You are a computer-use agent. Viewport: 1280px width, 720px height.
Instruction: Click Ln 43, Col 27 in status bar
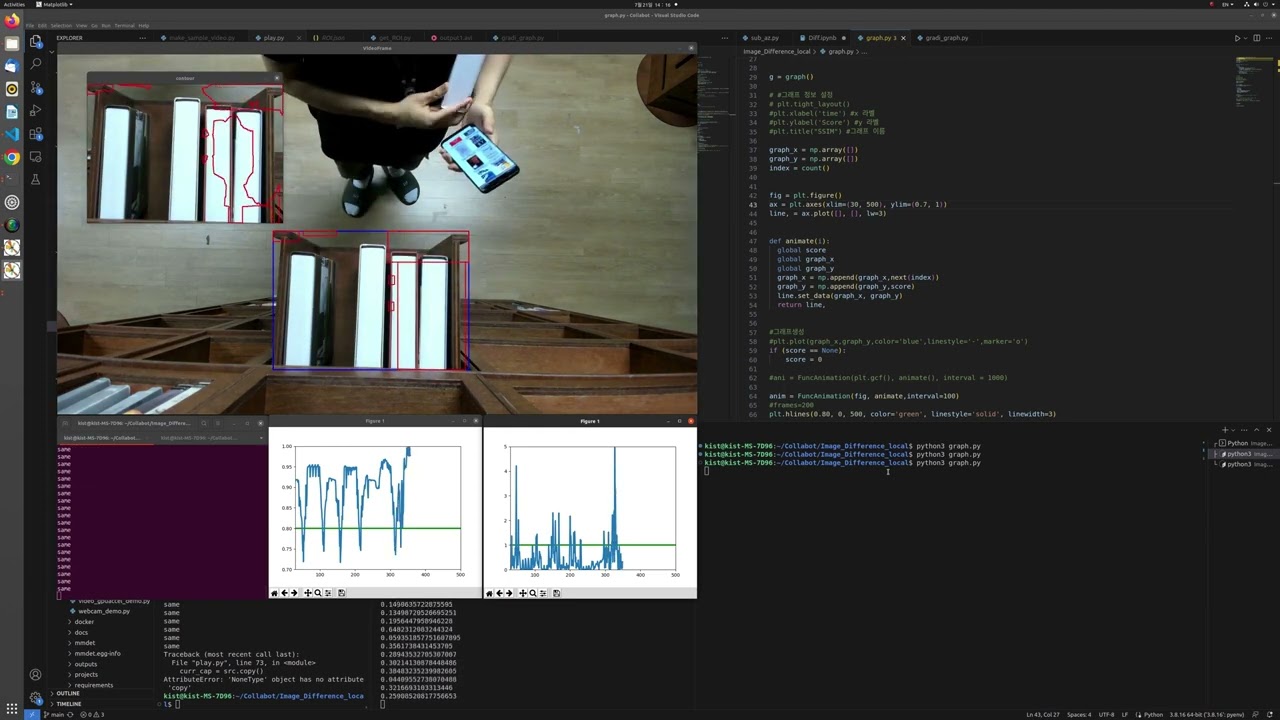click(x=1045, y=715)
